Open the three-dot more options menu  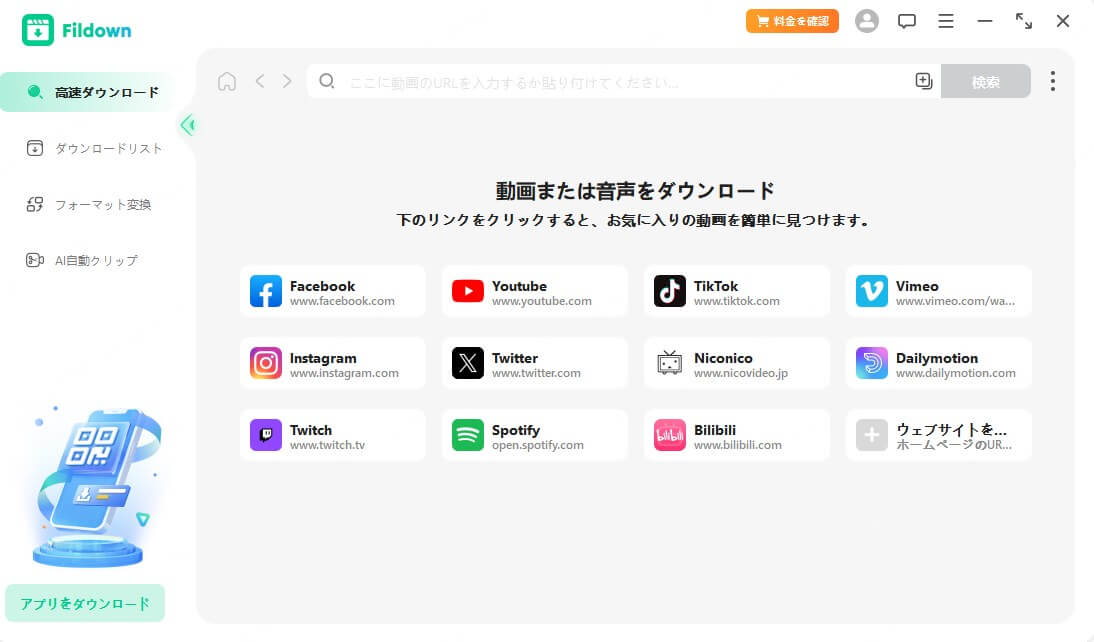point(1052,81)
